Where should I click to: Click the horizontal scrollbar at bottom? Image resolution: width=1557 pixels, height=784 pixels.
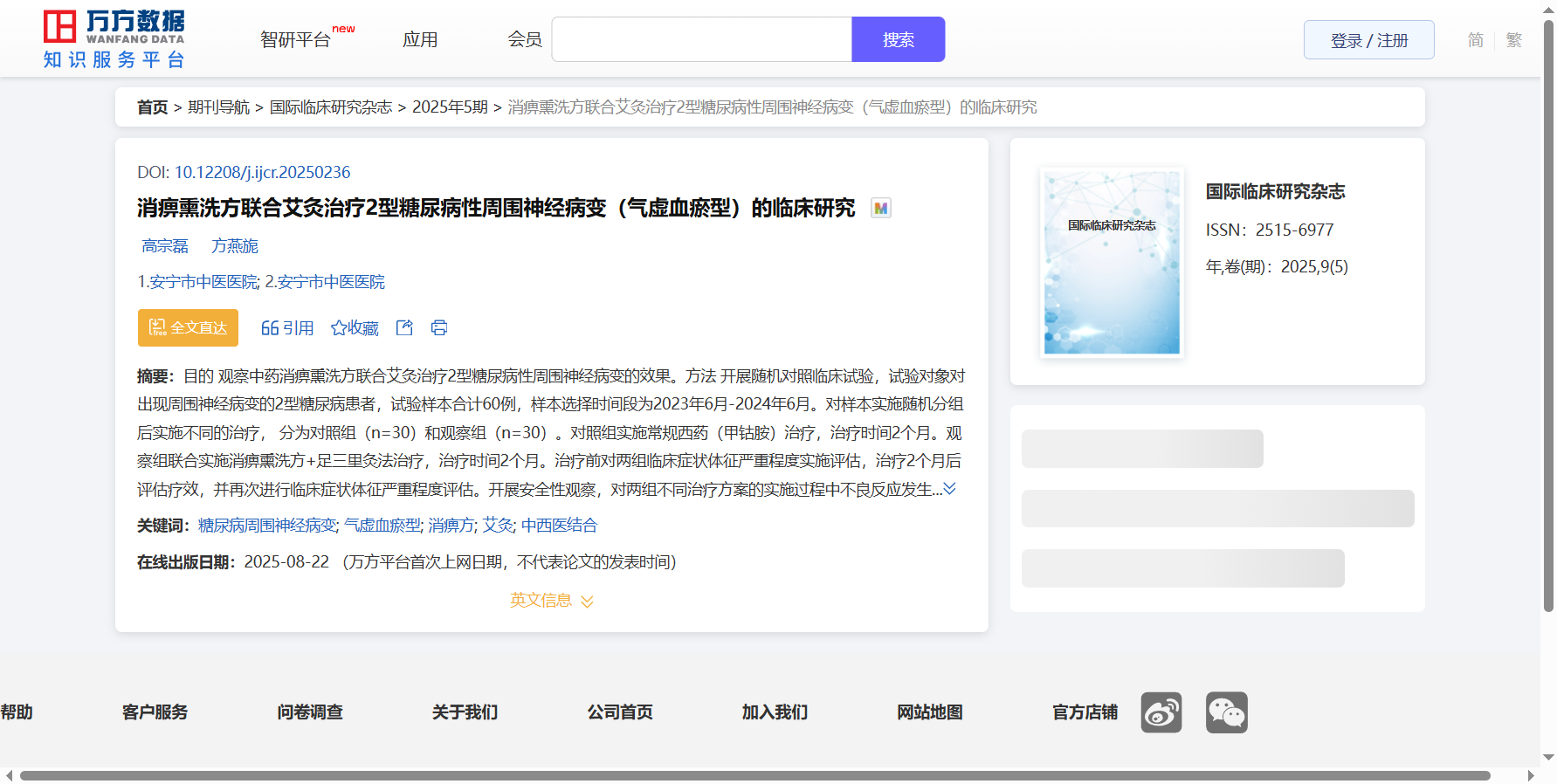click(x=754, y=775)
